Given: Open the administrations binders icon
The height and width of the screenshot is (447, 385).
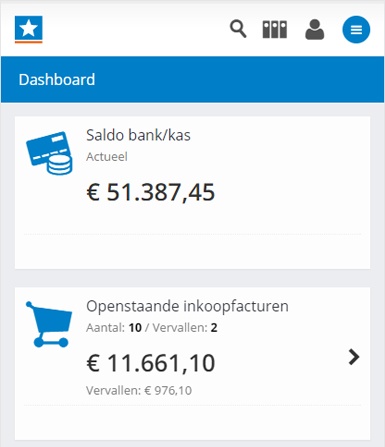Looking at the screenshot, I should (x=275, y=30).
